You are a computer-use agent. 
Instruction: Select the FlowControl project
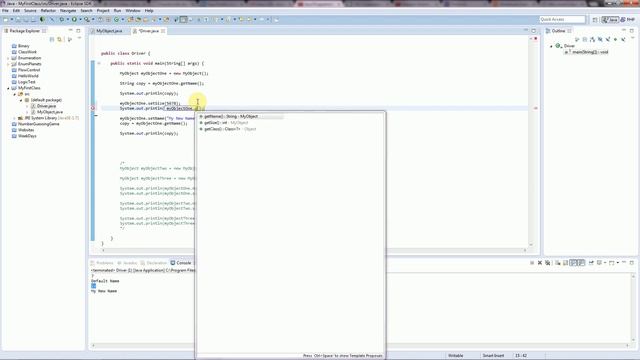point(29,70)
